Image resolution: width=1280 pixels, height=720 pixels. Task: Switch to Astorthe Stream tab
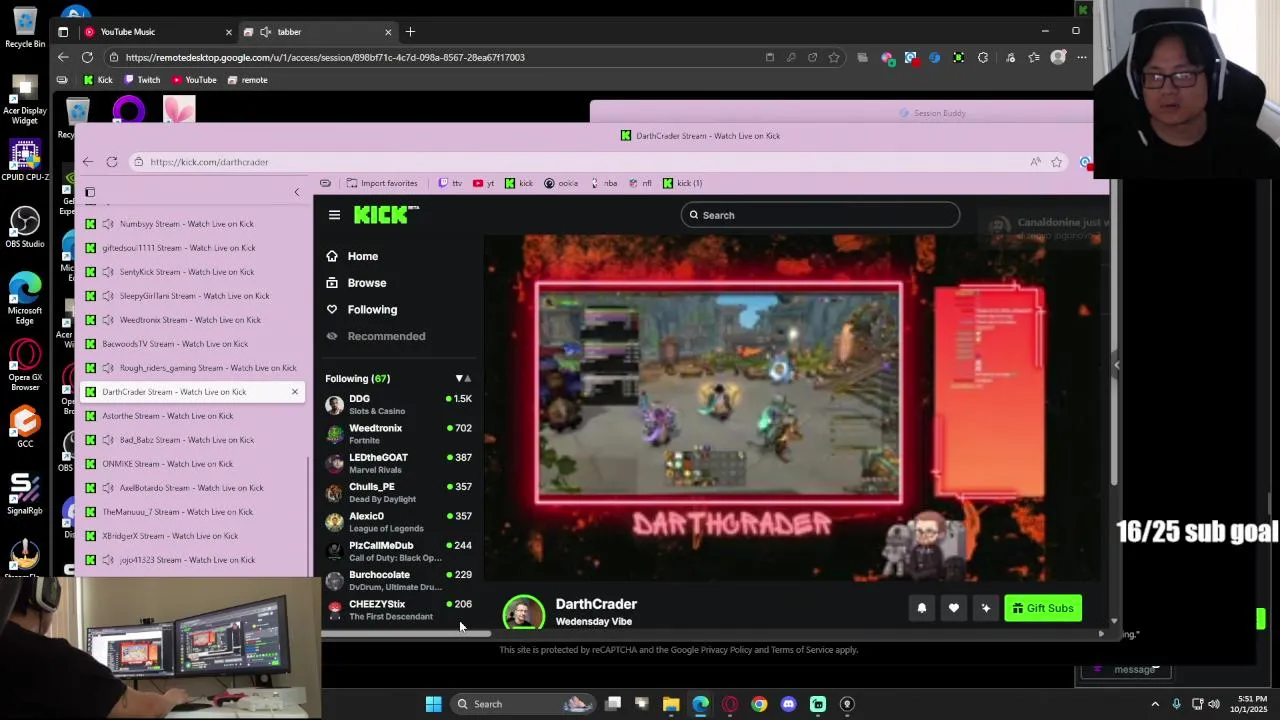pyautogui.click(x=190, y=416)
